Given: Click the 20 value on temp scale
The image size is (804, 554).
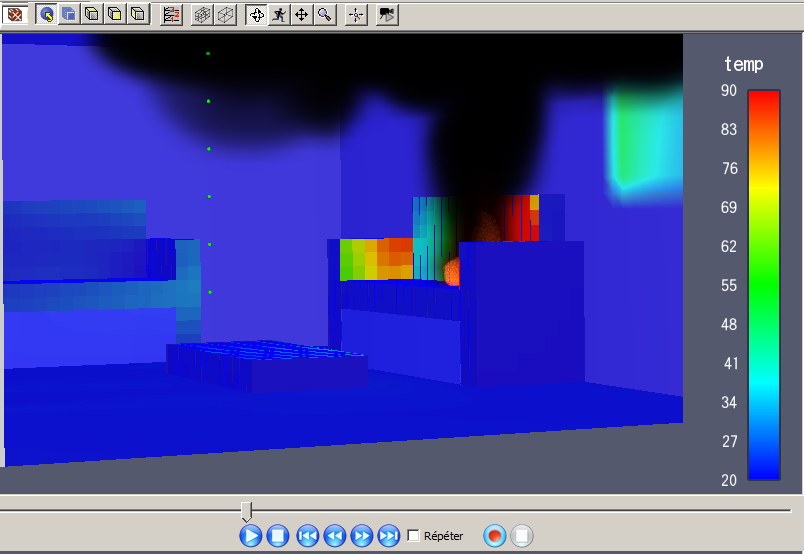Looking at the screenshot, I should (729, 480).
